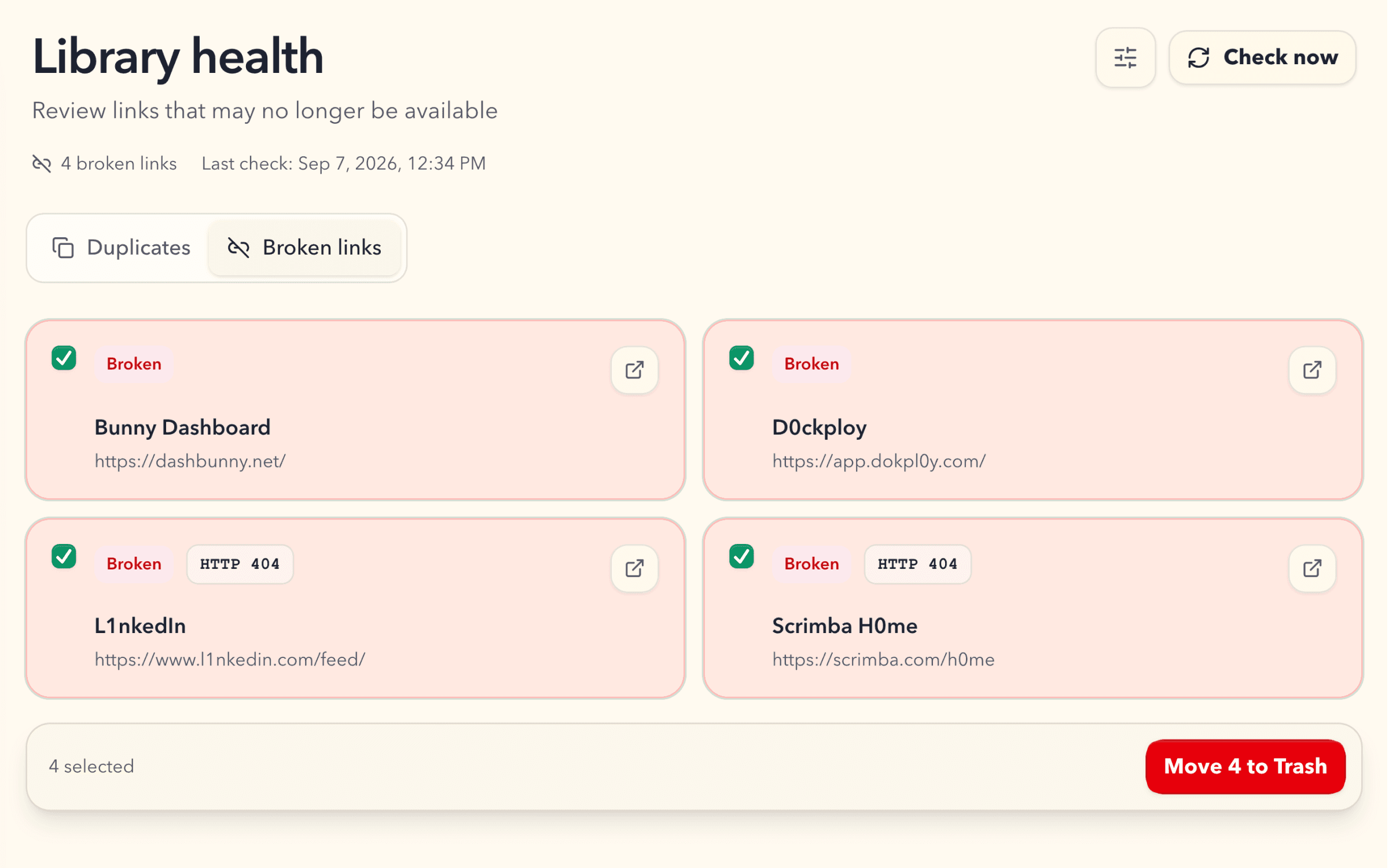
Task: Uncheck the Bunny Dashboard checkbox
Action: point(64,358)
